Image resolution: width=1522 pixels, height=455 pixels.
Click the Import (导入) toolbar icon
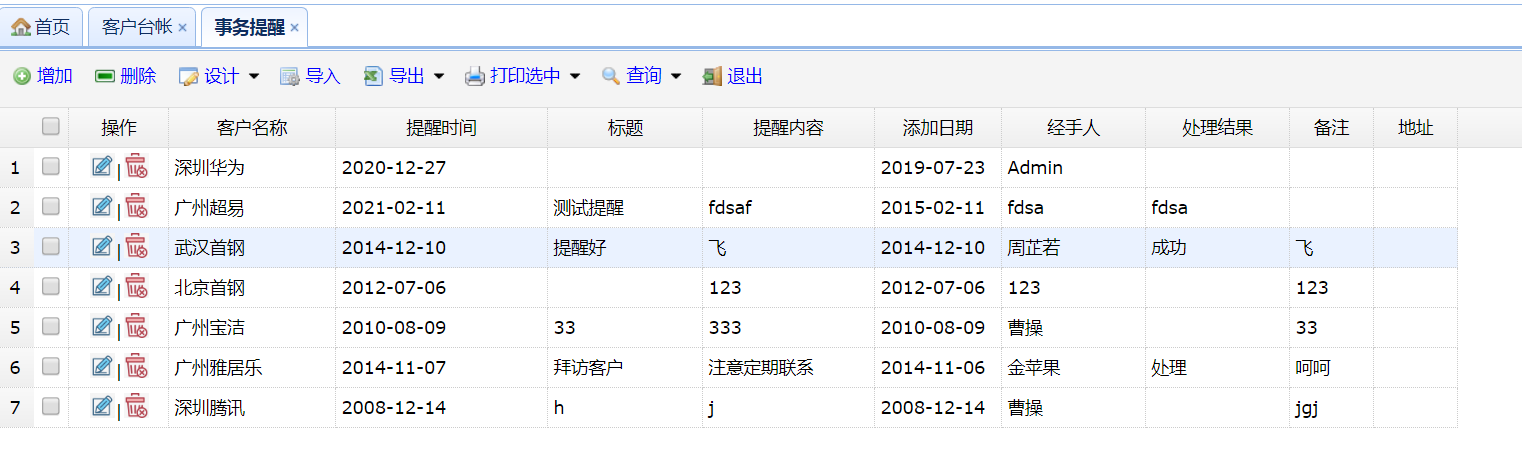coord(290,76)
